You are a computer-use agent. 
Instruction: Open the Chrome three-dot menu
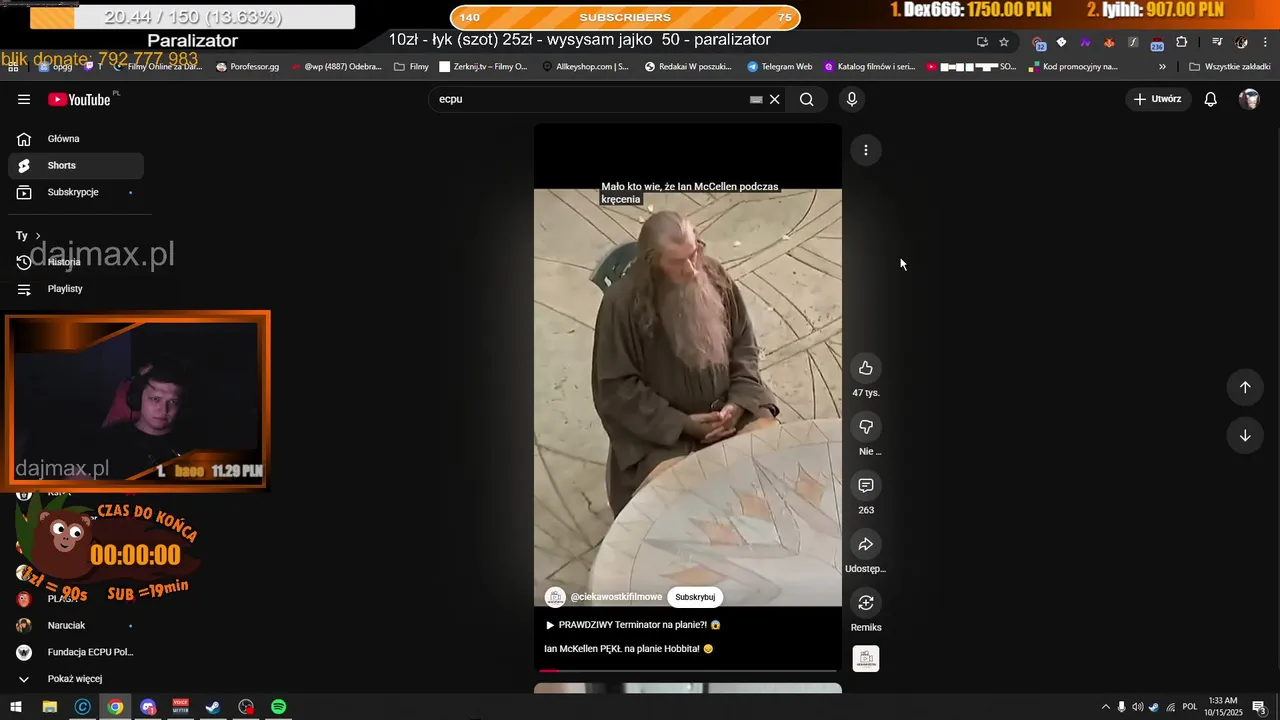coord(1266,42)
